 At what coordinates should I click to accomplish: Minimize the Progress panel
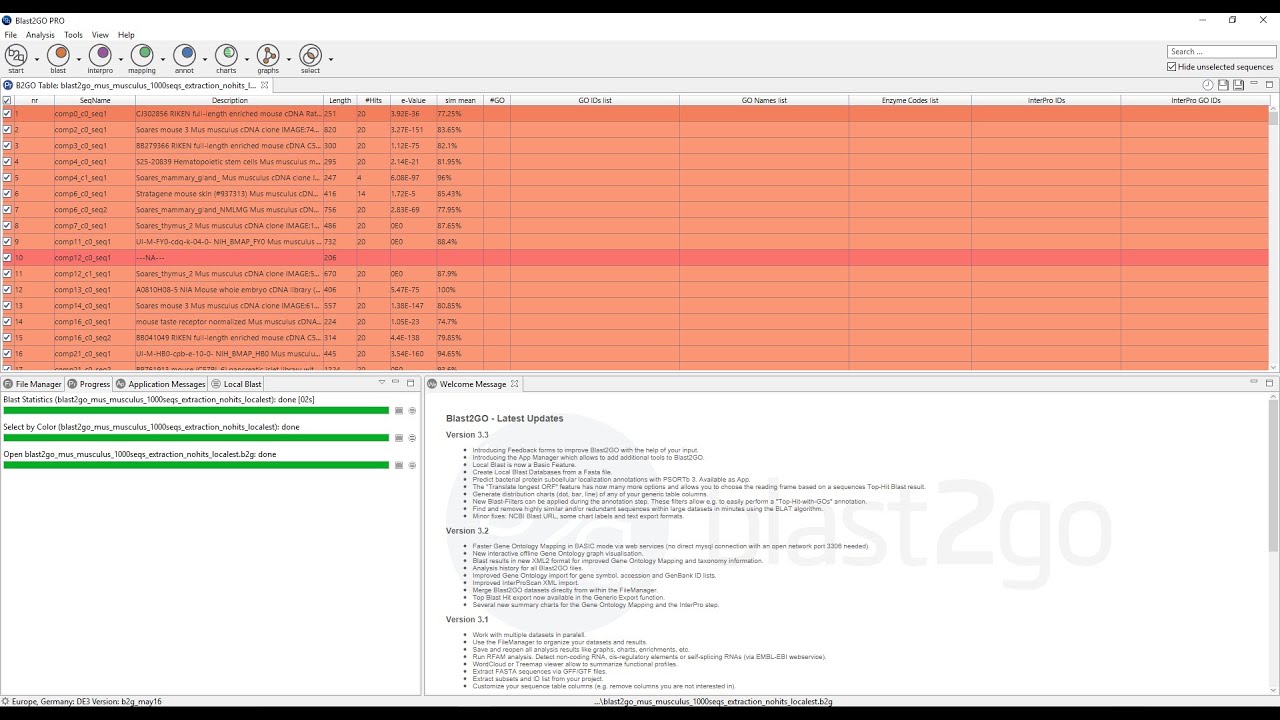point(396,383)
